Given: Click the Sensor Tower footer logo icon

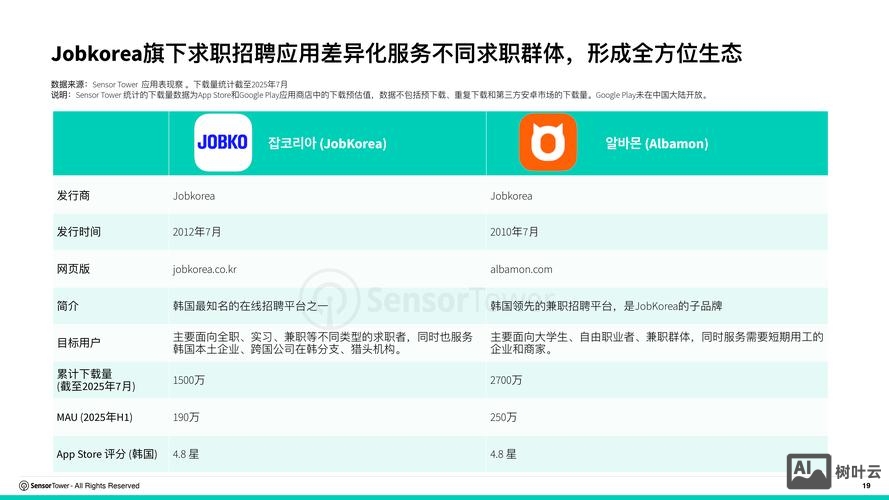Looking at the screenshot, I should coord(24,486).
